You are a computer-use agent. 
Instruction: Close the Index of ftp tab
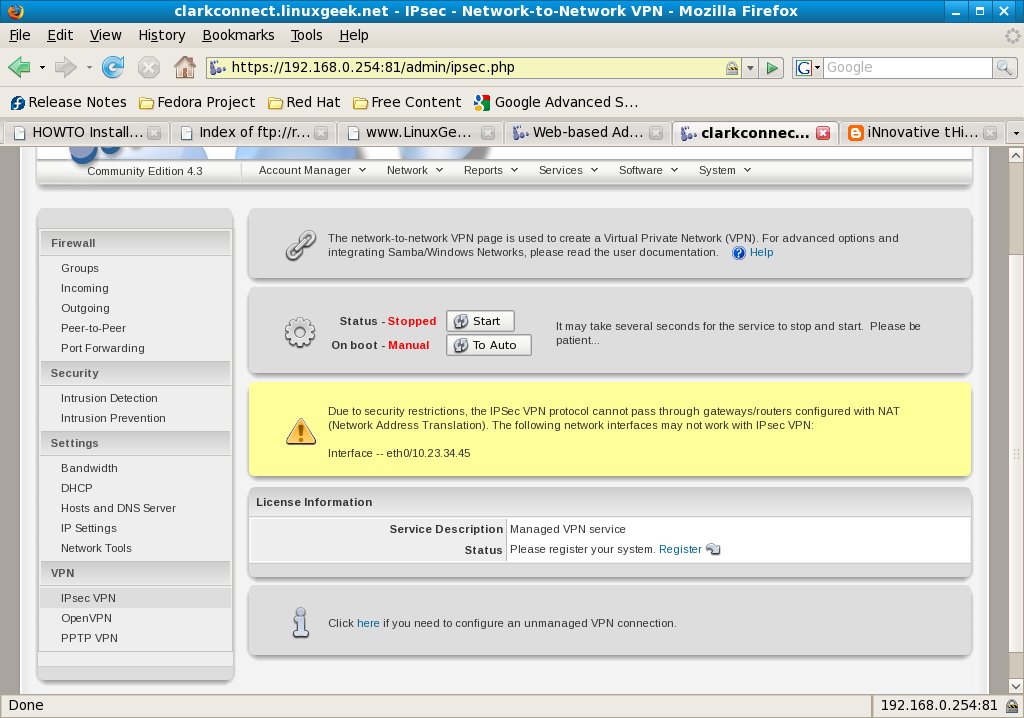[321, 133]
